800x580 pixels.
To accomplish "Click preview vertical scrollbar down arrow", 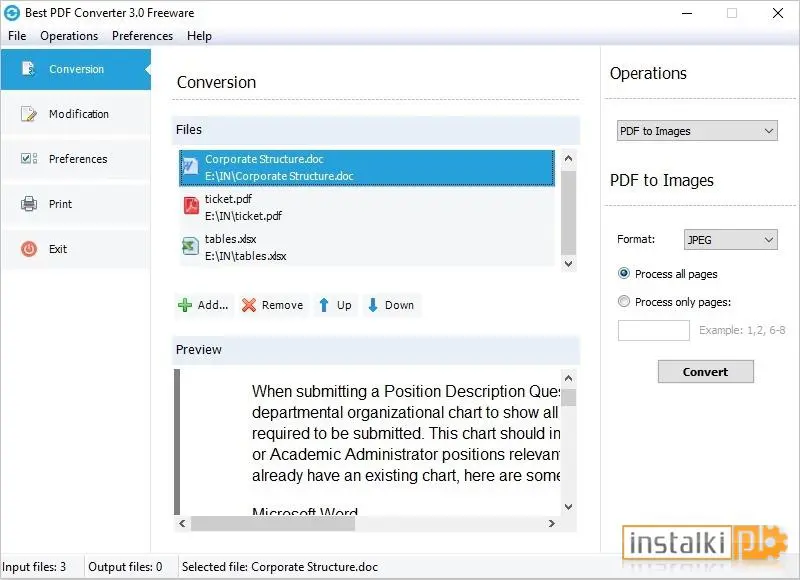I will click(x=568, y=507).
